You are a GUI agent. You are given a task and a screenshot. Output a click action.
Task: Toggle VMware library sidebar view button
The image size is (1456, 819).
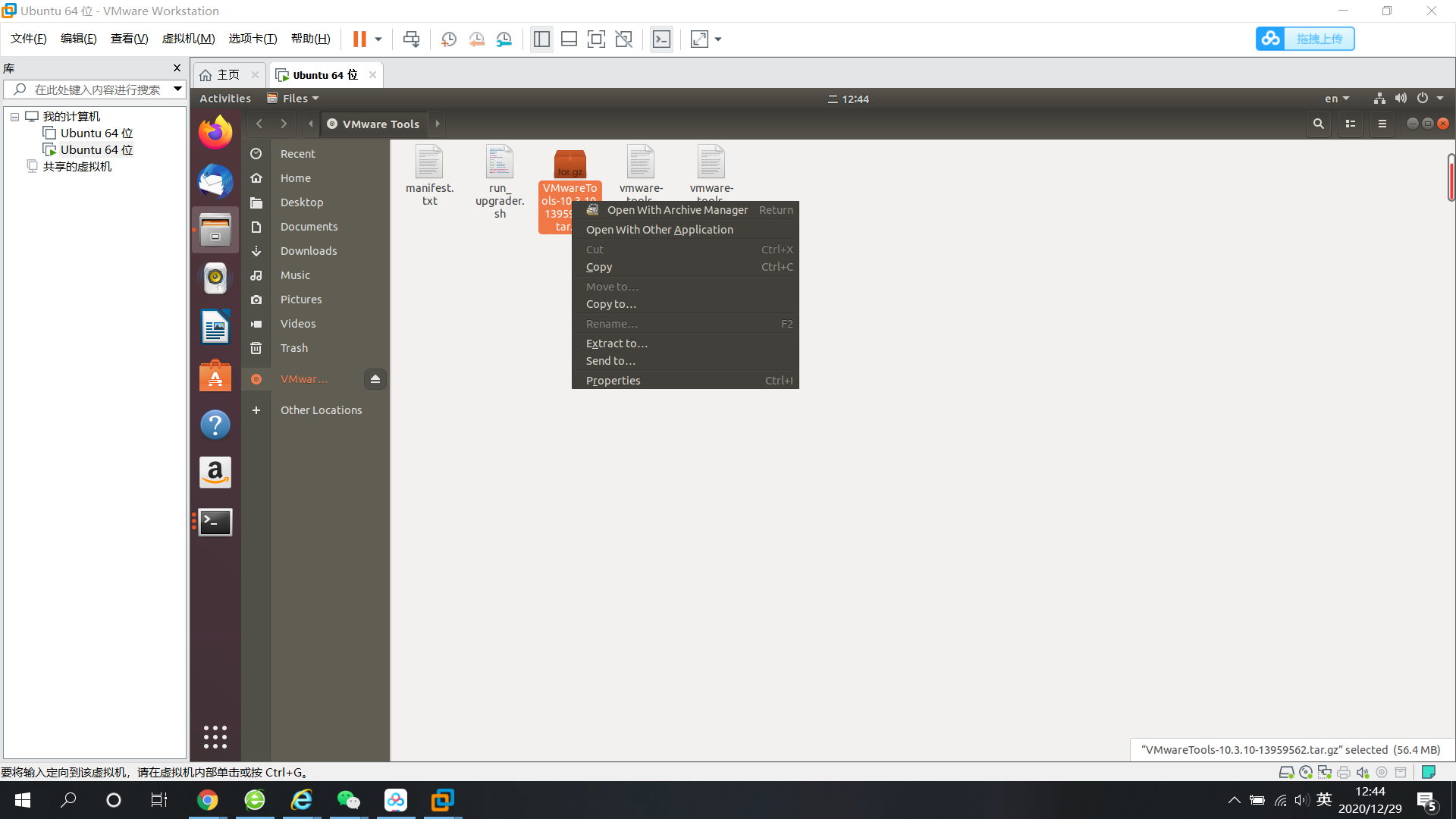coord(541,39)
